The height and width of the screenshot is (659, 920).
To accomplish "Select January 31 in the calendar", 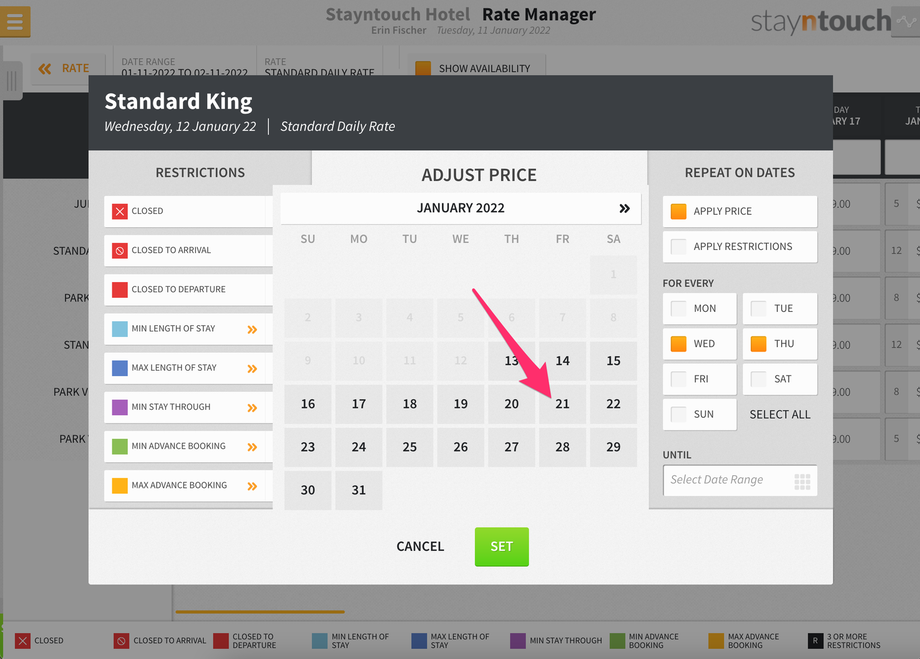I will click(358, 491).
